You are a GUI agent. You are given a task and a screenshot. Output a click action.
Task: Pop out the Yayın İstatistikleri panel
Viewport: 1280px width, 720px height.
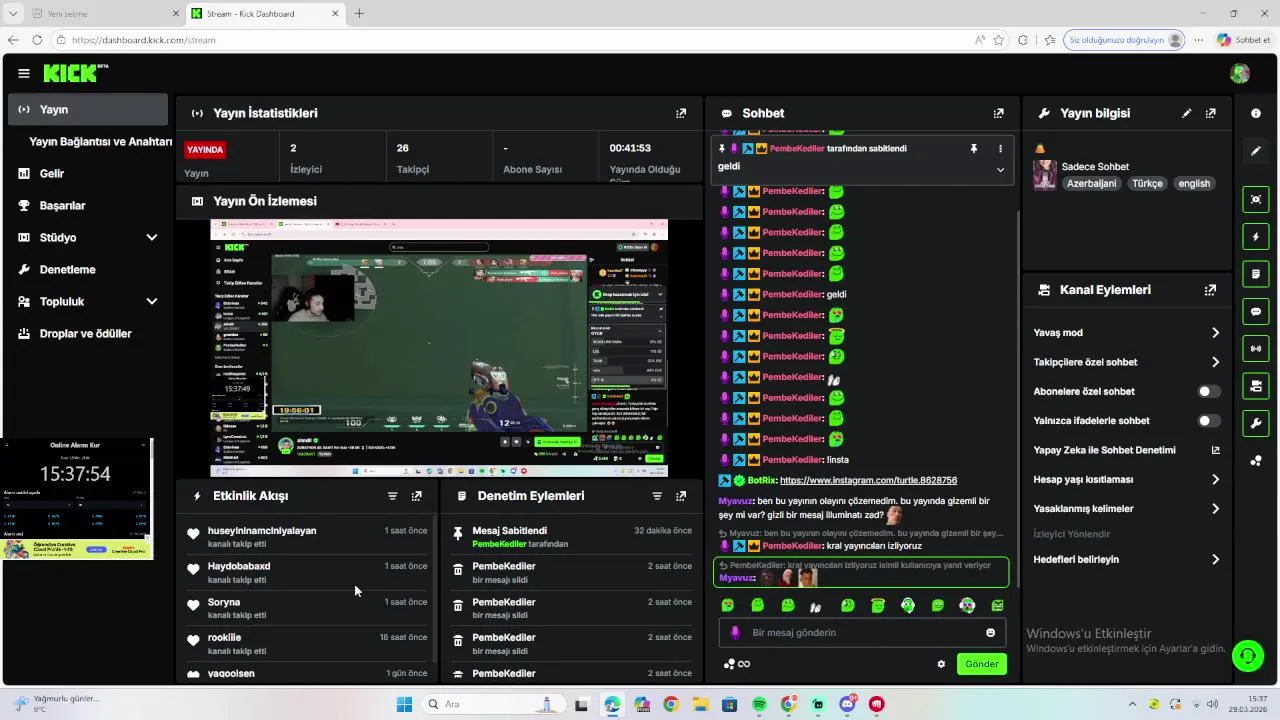click(x=681, y=113)
